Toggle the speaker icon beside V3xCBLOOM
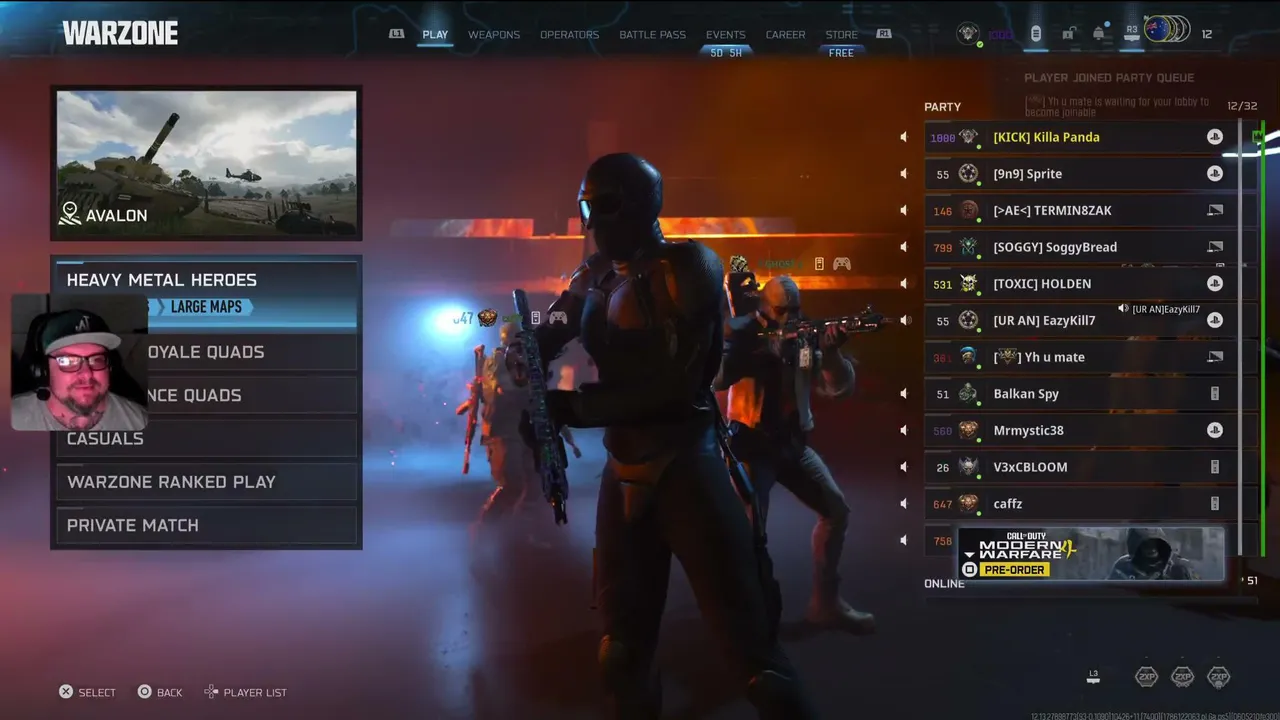Viewport: 1280px width, 720px height. 904,467
